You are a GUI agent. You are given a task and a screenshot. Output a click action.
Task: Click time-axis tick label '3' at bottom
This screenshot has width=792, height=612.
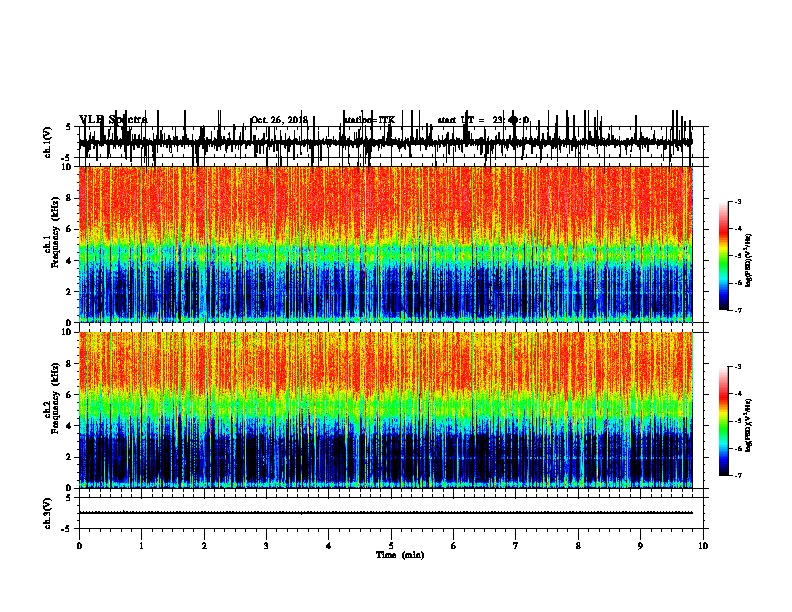[x=266, y=546]
